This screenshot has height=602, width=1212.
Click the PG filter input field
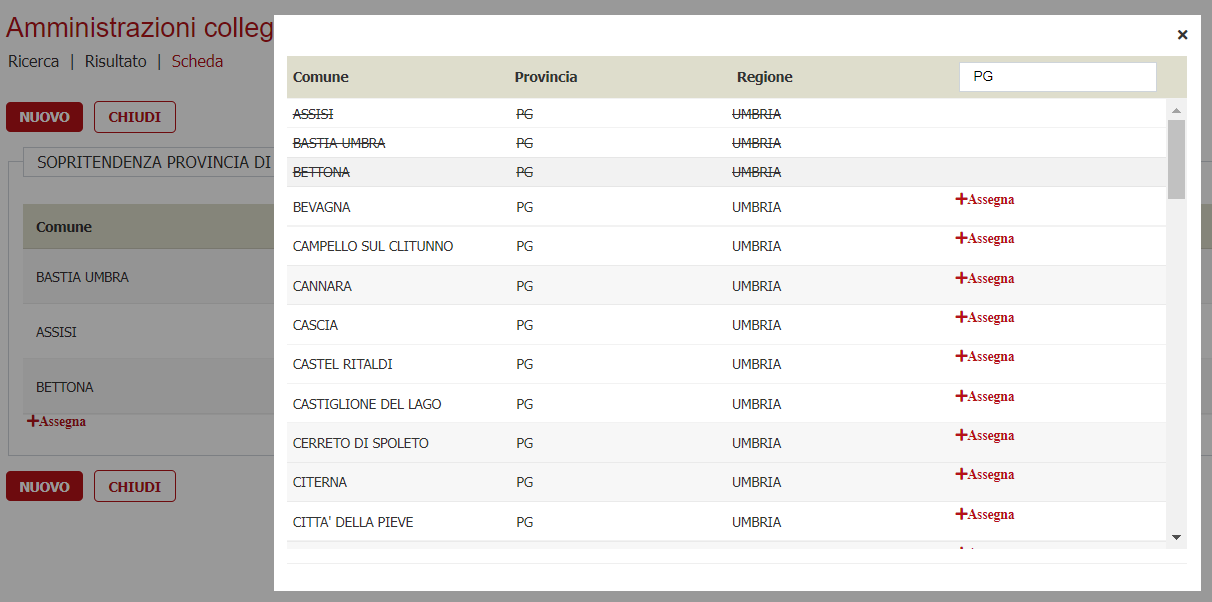1057,76
